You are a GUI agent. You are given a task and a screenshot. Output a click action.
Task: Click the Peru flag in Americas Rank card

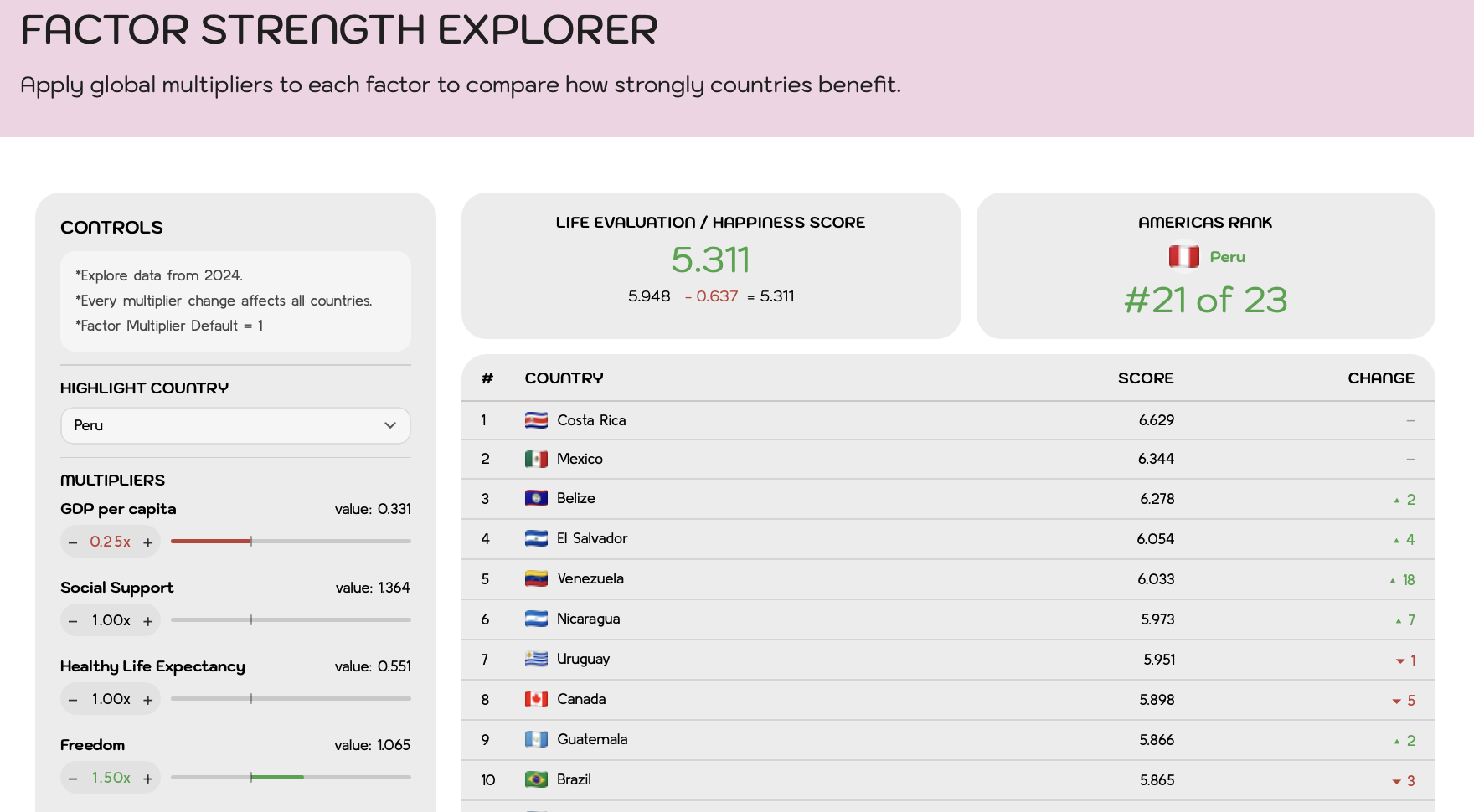point(1183,256)
